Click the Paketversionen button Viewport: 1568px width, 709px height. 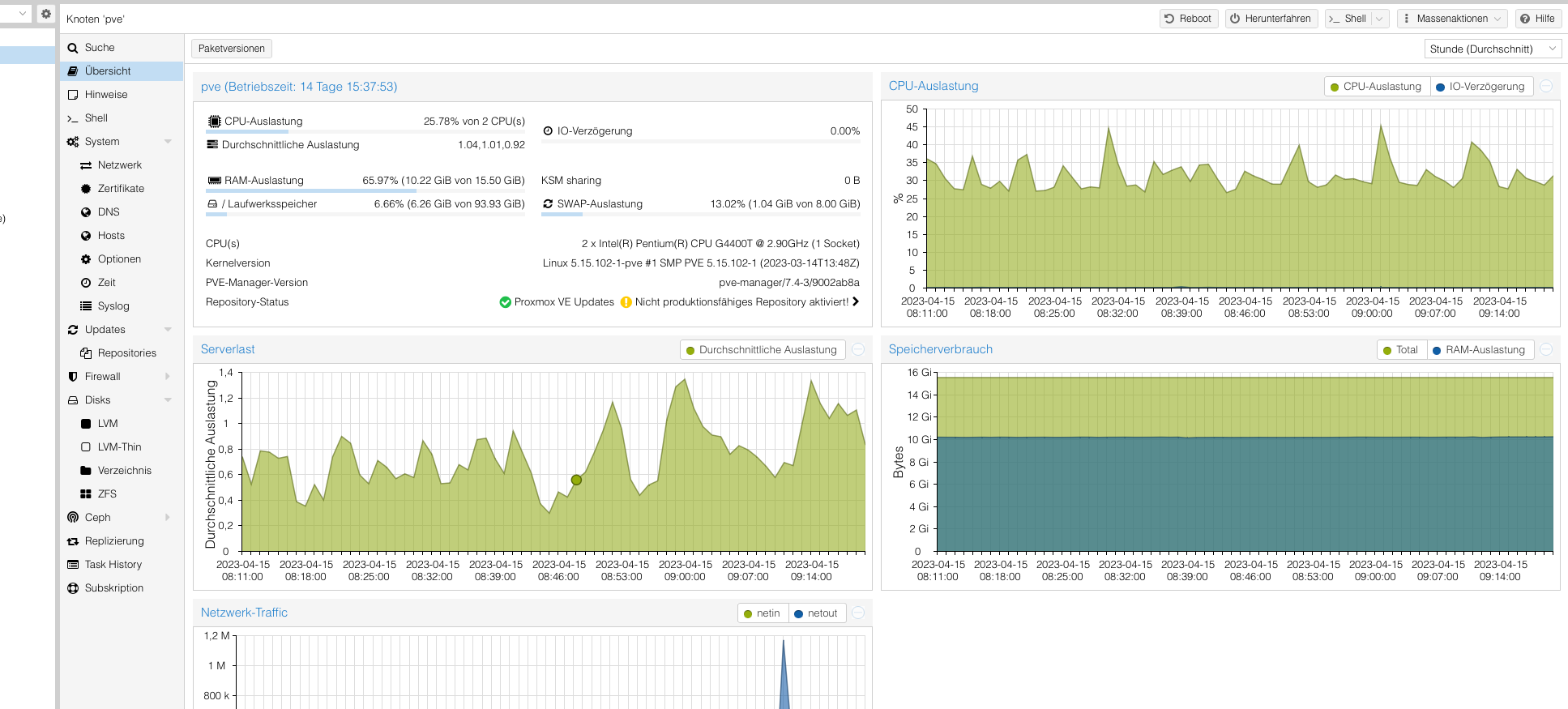(231, 49)
